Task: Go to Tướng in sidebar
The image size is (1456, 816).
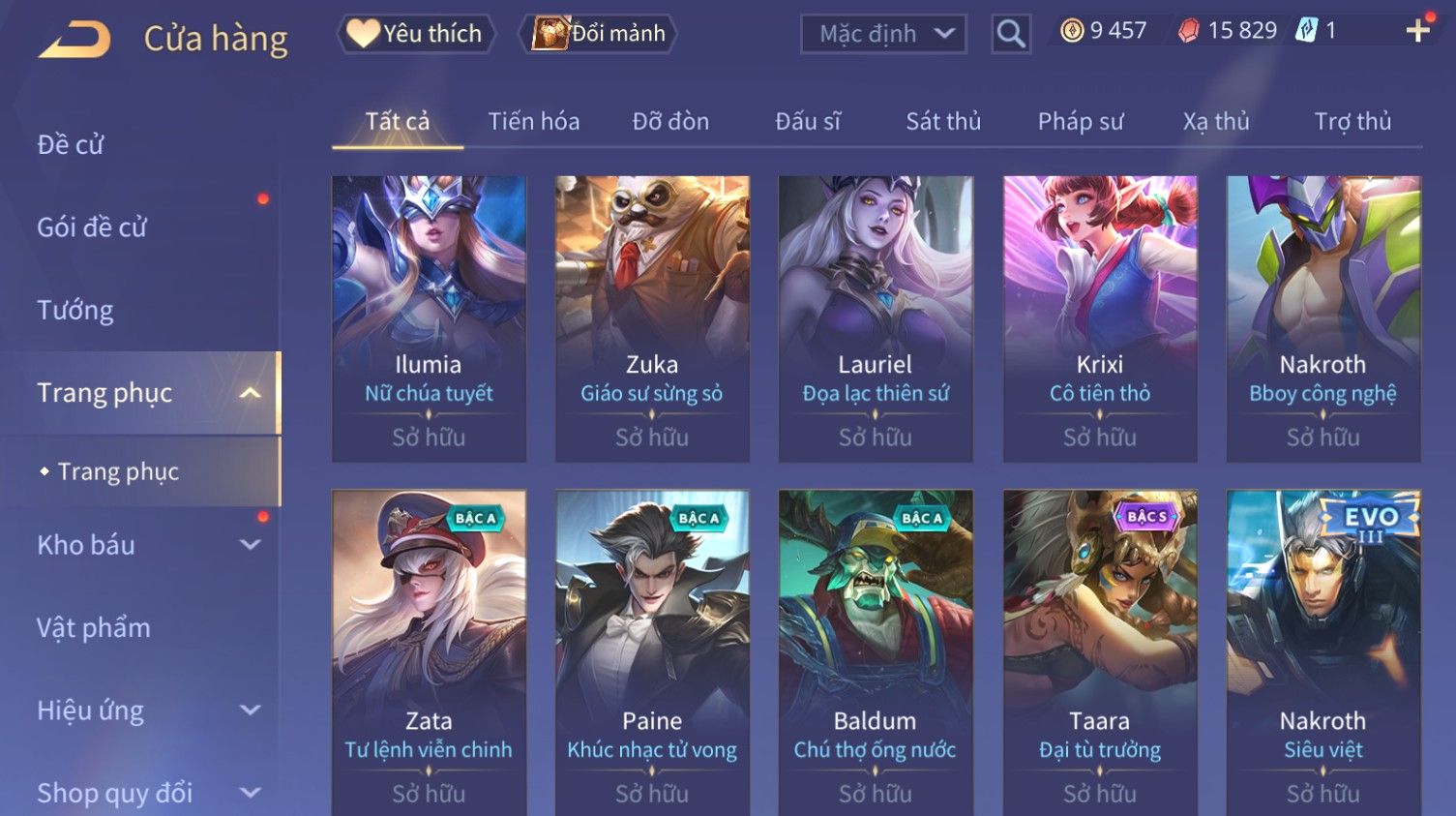Action: [x=75, y=310]
